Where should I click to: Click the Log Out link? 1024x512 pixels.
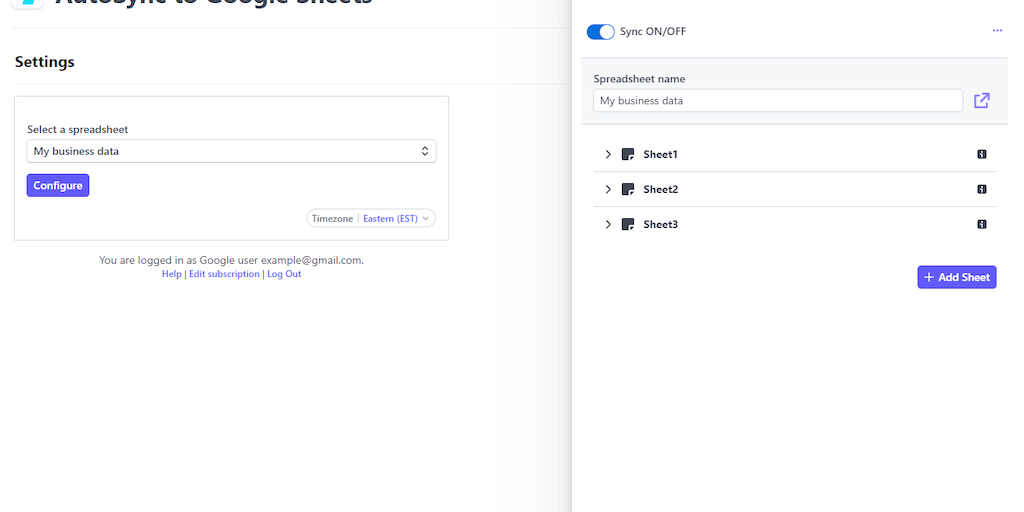pos(284,274)
